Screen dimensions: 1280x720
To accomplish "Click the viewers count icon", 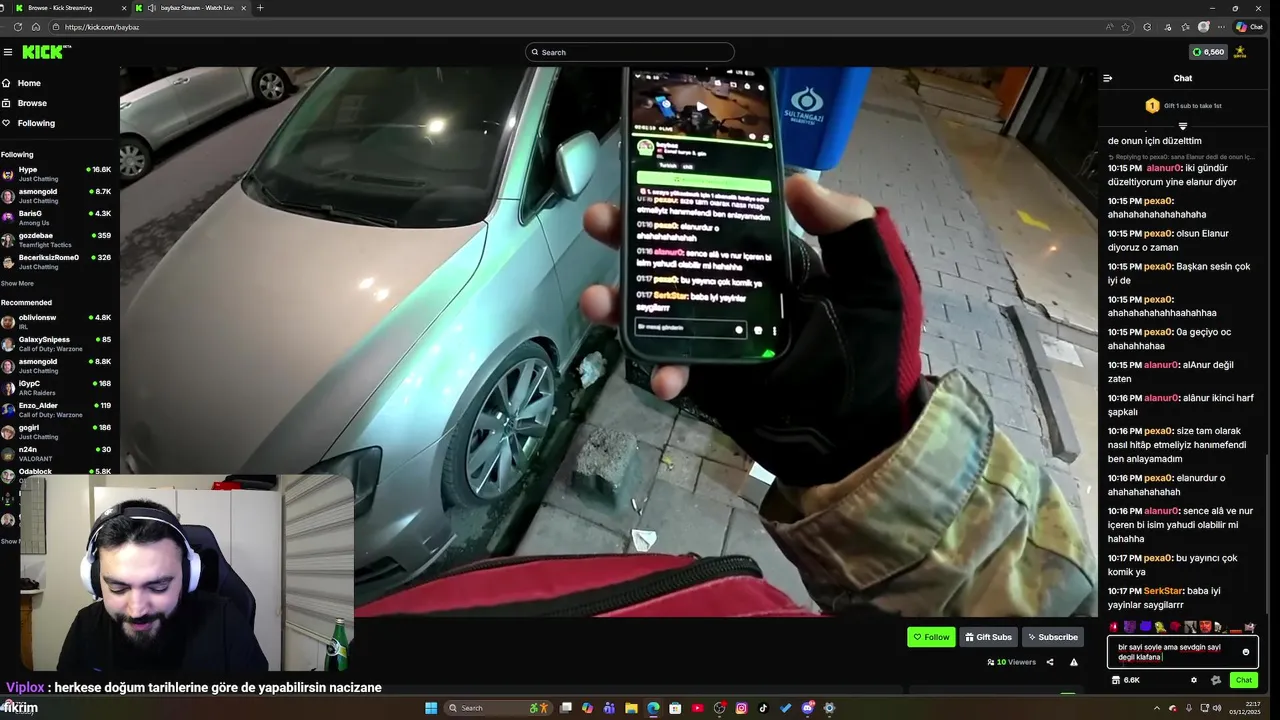I will pyautogui.click(x=991, y=662).
